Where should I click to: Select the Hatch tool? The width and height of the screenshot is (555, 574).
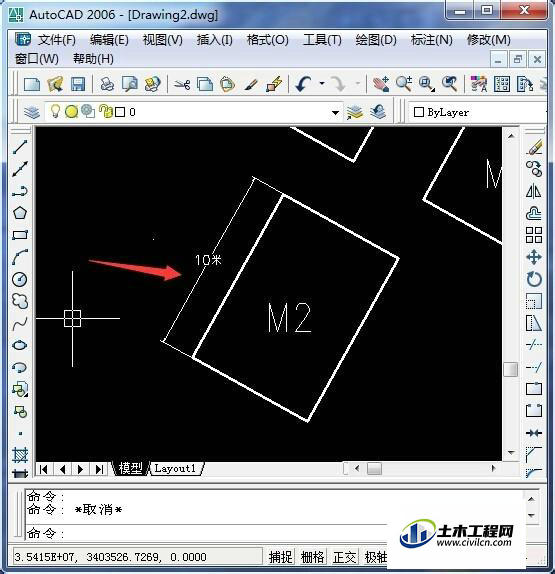tap(20, 455)
